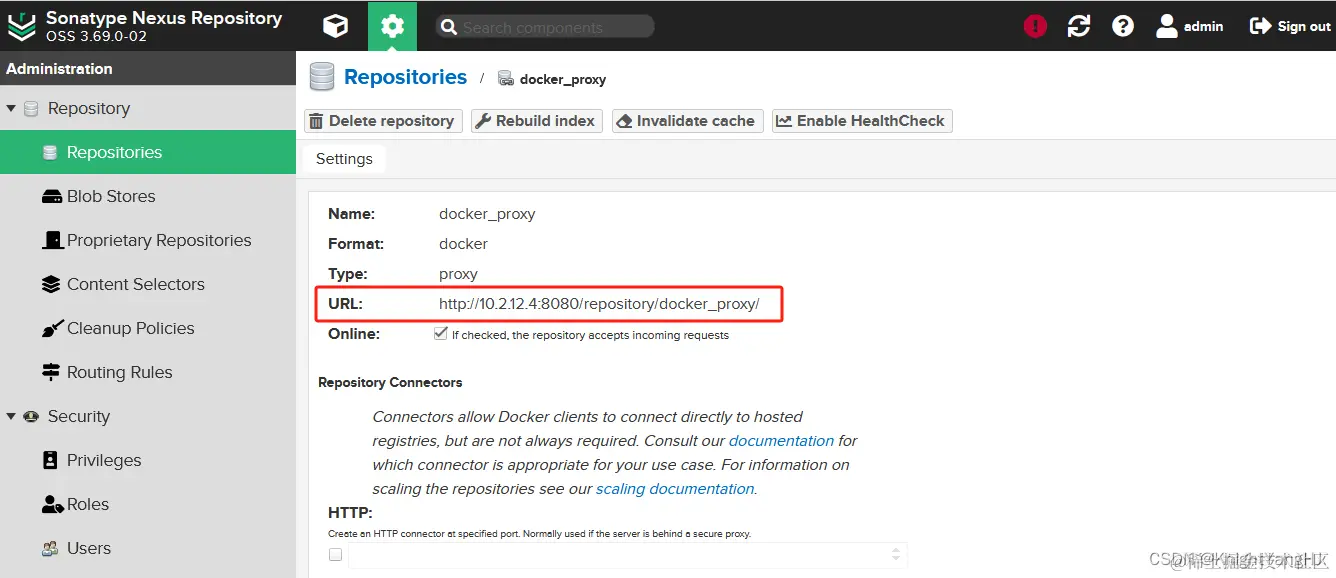Open the Administration gear icon
The width and height of the screenshot is (1336, 578).
point(392,26)
